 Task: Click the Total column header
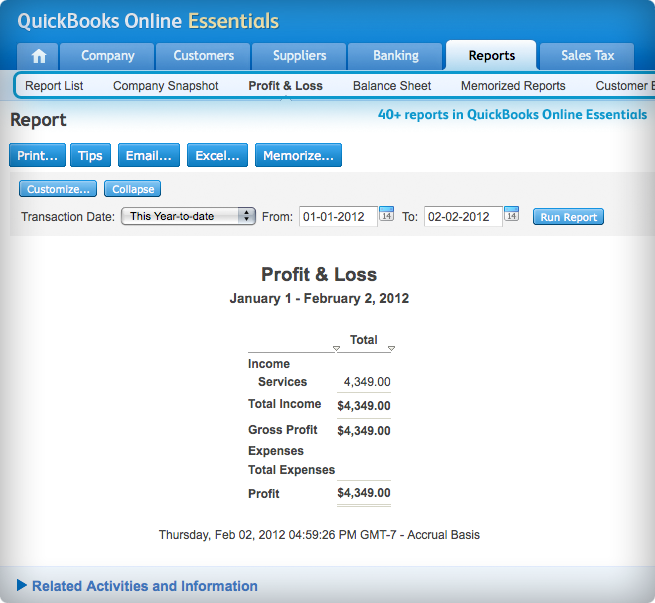click(363, 340)
